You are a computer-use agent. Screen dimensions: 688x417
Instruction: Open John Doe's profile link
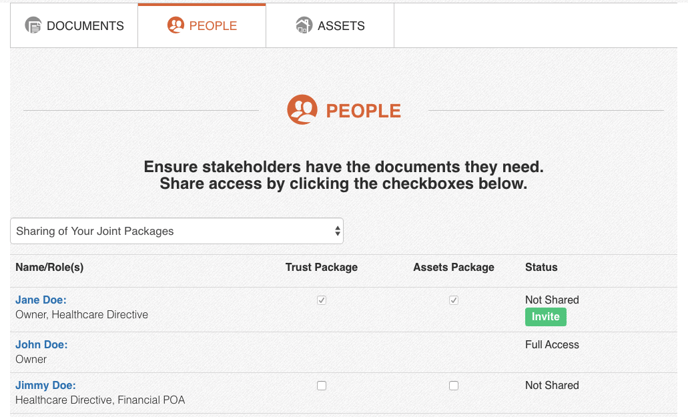coord(41,345)
